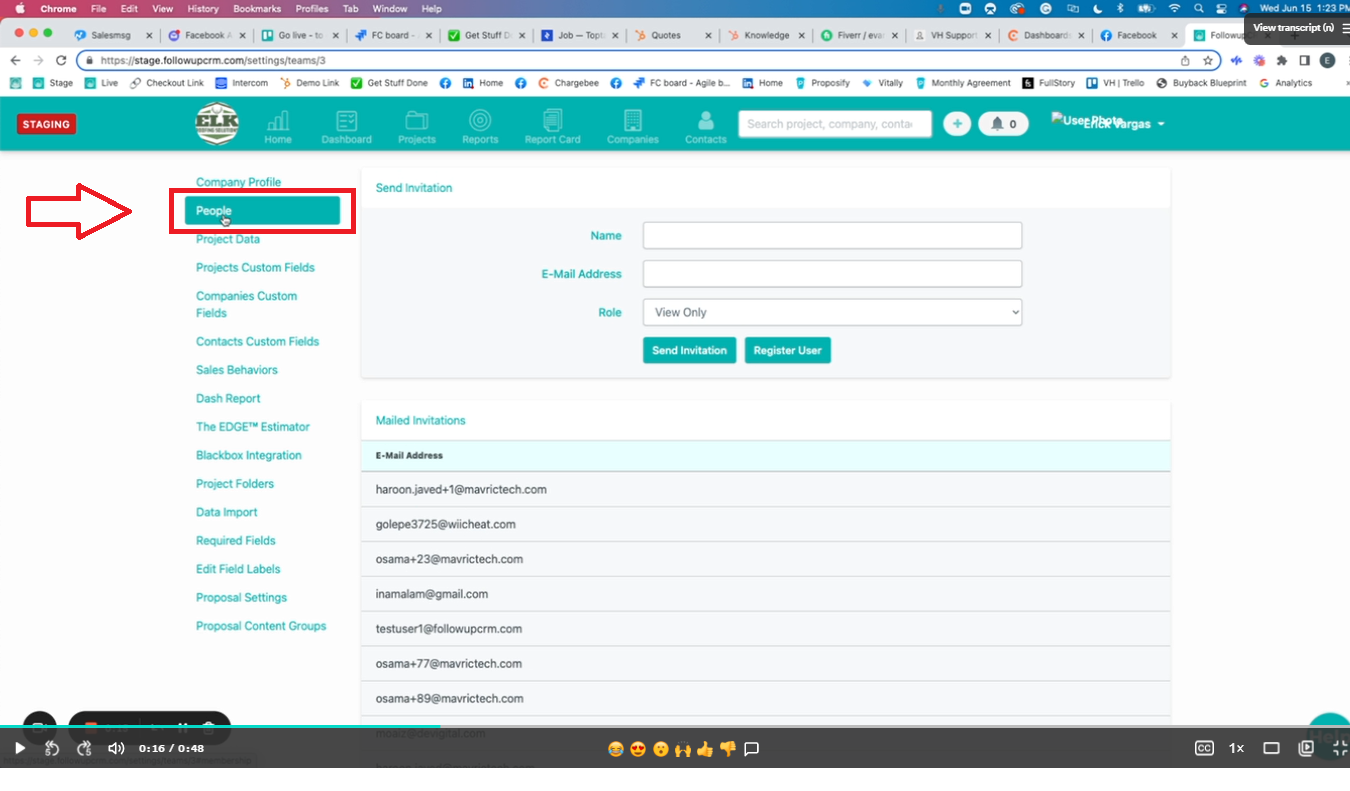Open Contacts Custom Fields settings

click(x=257, y=341)
